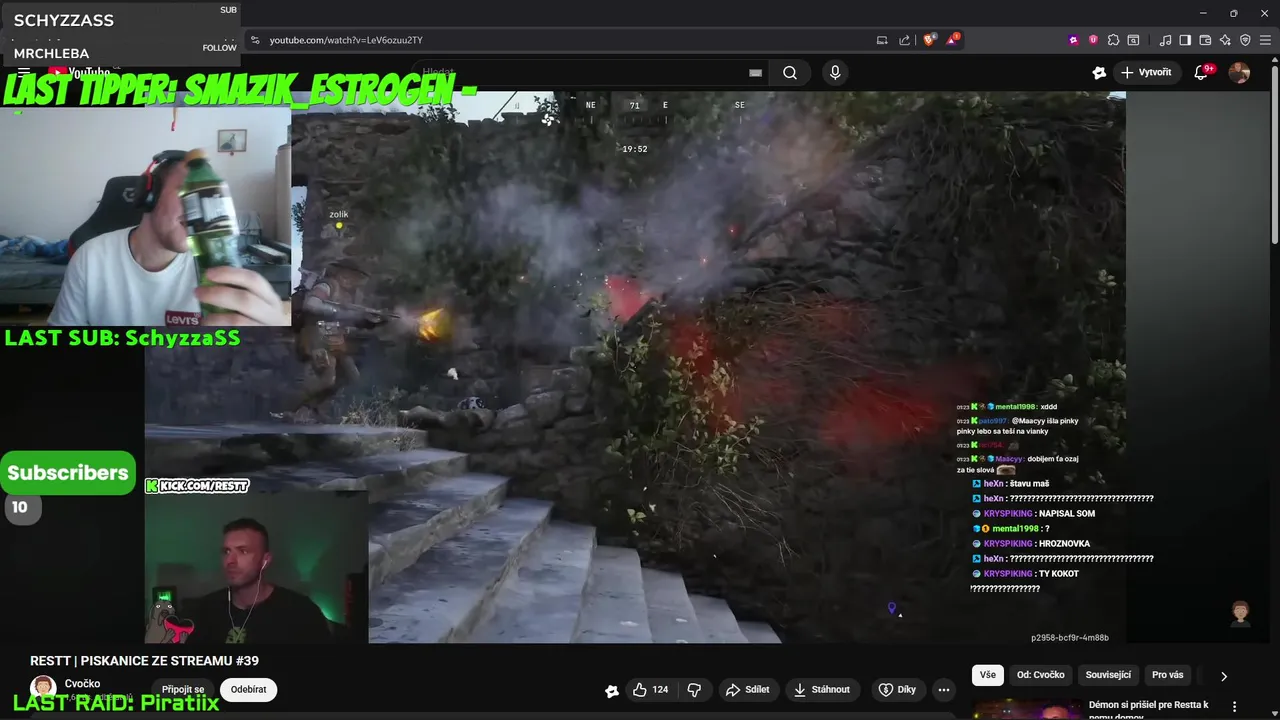Viewport: 1280px width, 720px height.
Task: Open the extensions puzzle-piece menu
Action: [1113, 40]
